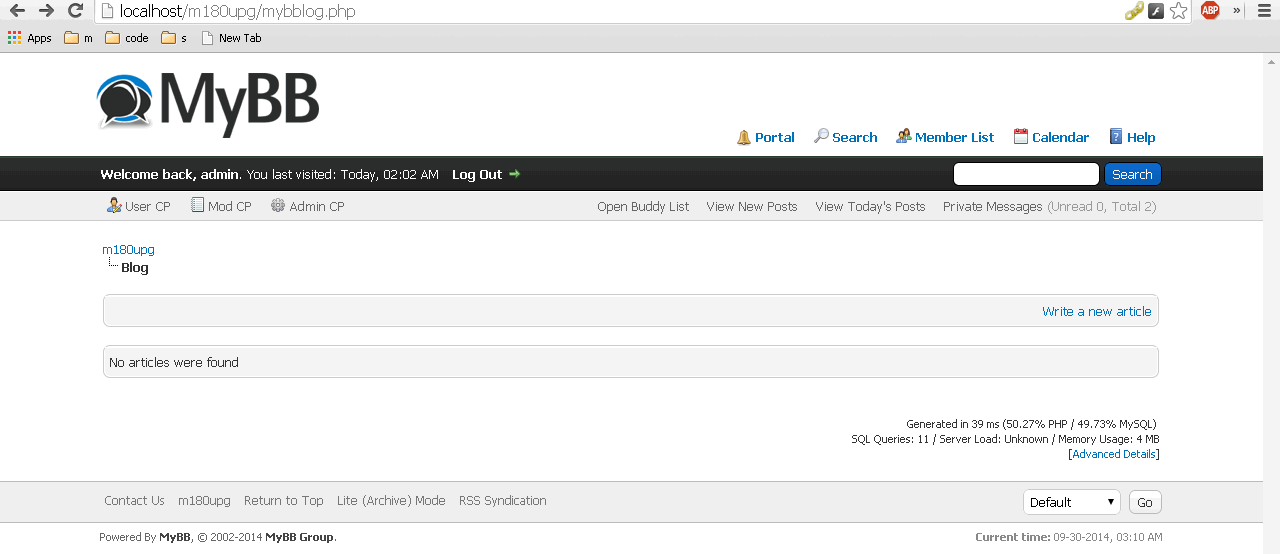Open Private Messages from the menu
This screenshot has width=1280, height=554.
[992, 207]
